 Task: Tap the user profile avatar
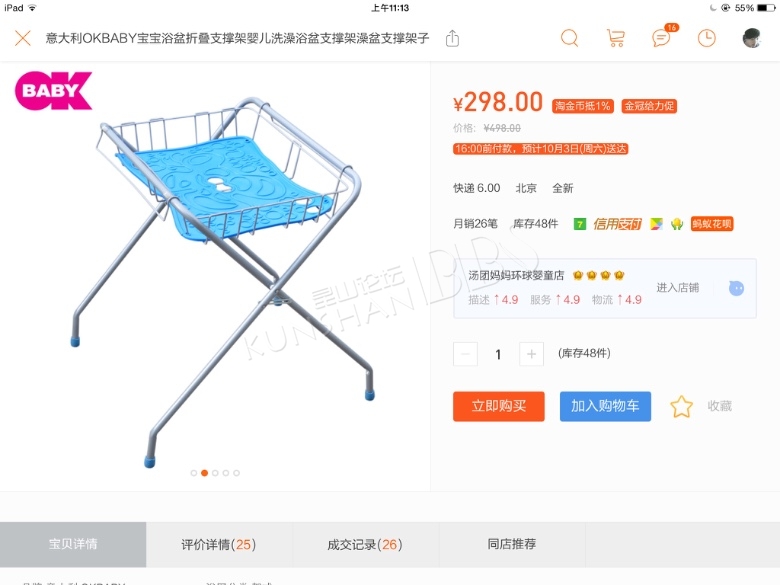click(x=752, y=38)
